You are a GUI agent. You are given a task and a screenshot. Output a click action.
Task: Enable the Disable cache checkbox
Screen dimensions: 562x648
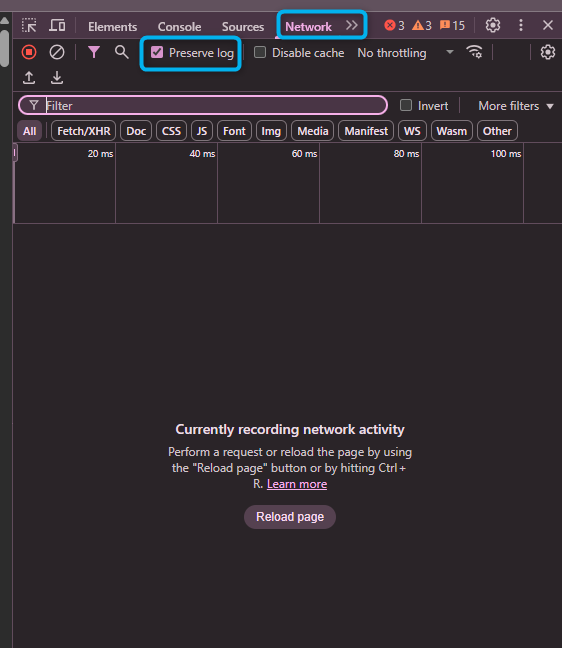tap(260, 52)
